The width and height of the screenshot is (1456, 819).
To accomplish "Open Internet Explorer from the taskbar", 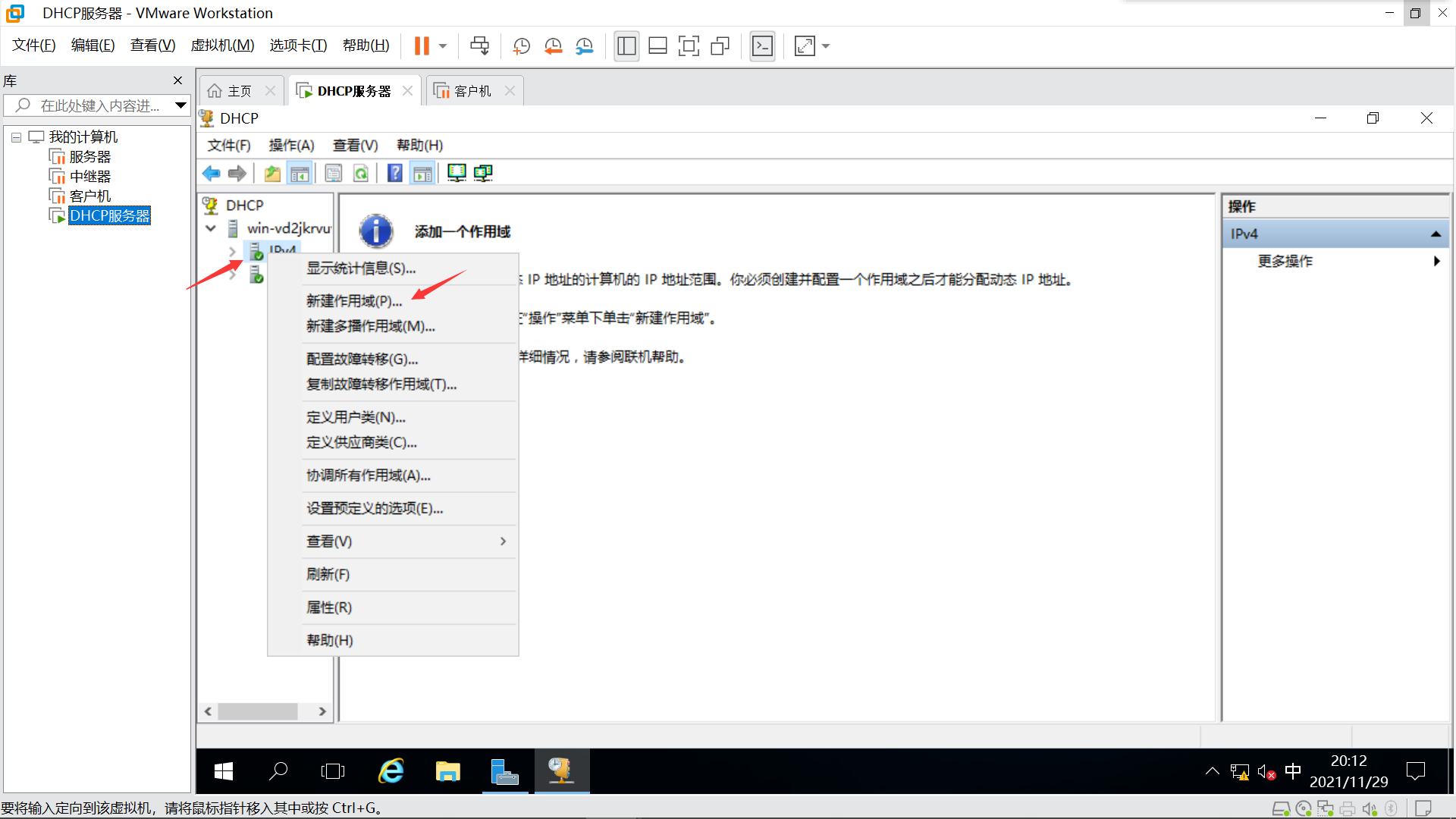I will pyautogui.click(x=391, y=771).
